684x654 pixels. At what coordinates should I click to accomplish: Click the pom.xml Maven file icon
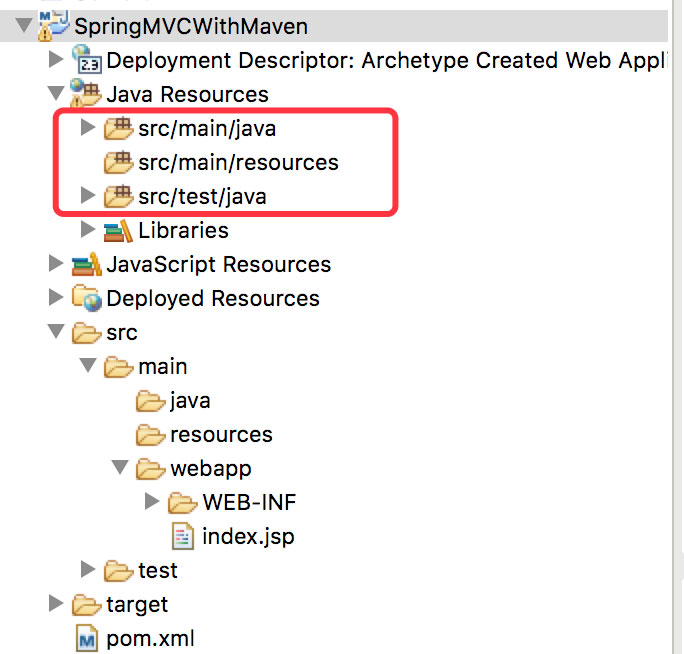[x=87, y=639]
